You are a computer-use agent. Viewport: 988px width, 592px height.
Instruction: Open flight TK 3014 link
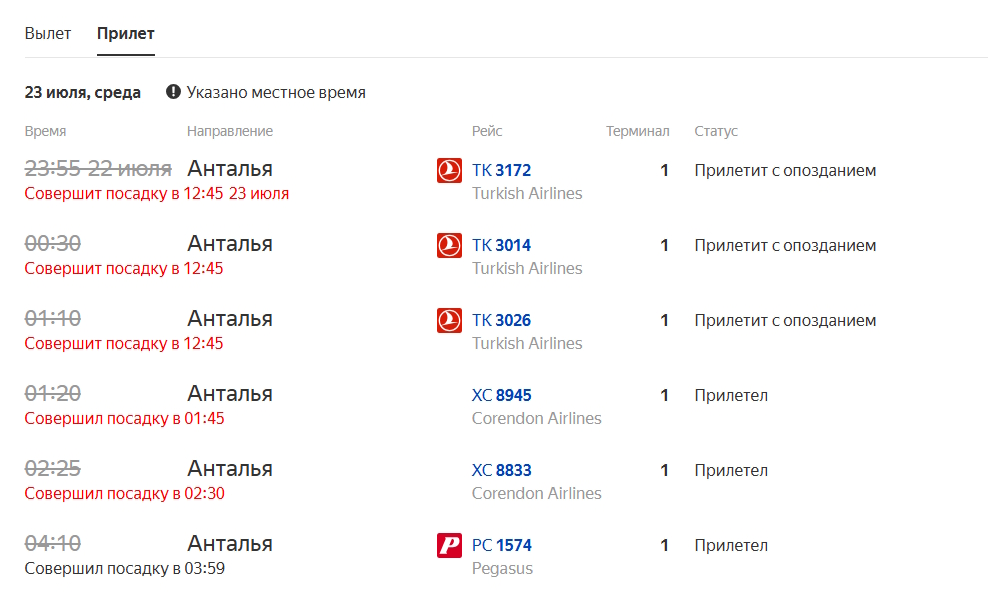(502, 245)
